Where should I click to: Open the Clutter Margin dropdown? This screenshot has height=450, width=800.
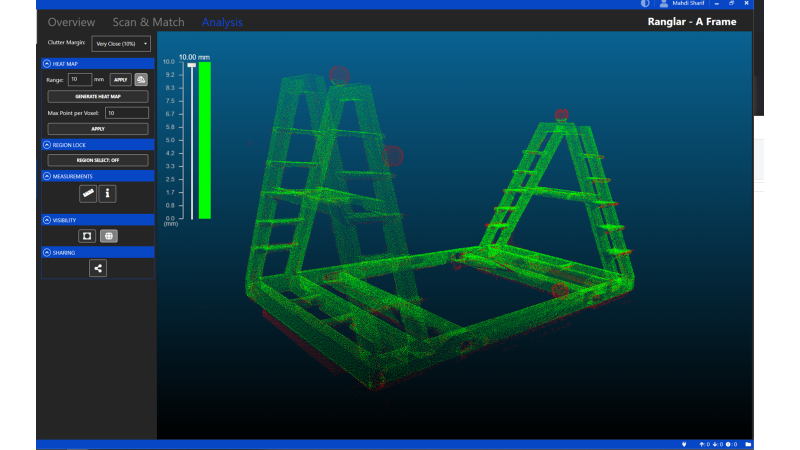point(121,44)
